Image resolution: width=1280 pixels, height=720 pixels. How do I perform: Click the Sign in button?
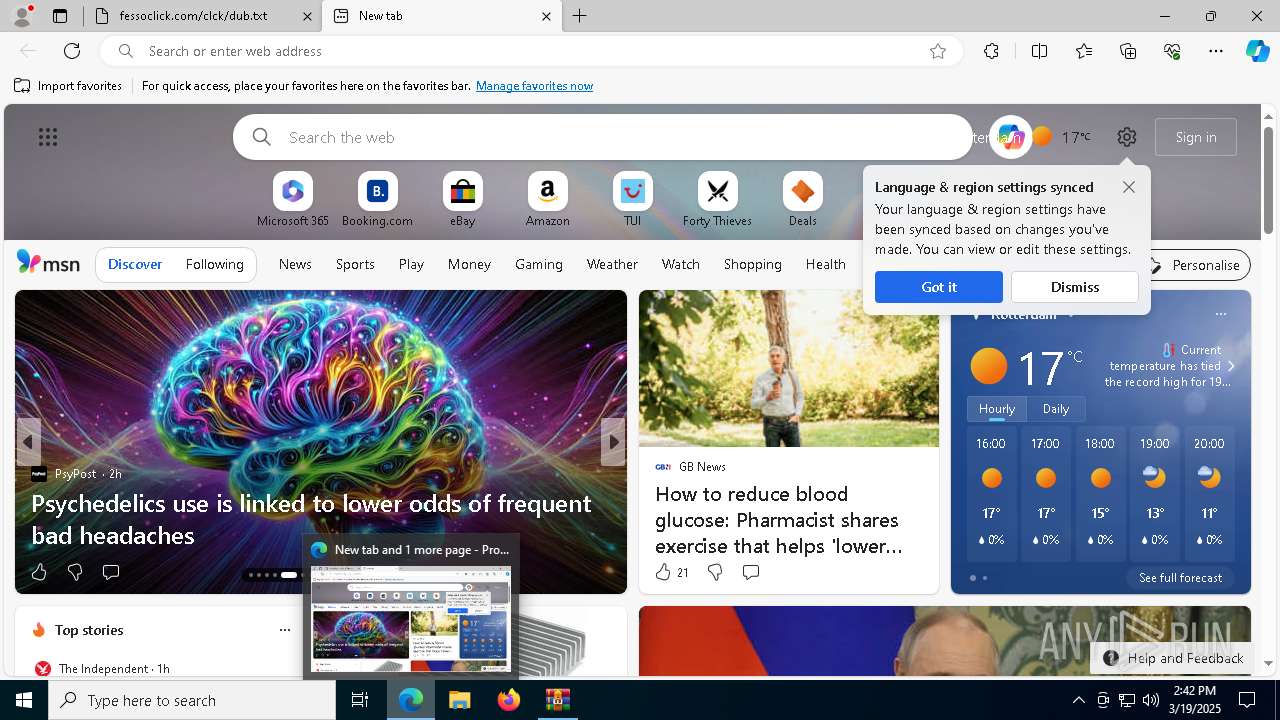pyautogui.click(x=1196, y=137)
